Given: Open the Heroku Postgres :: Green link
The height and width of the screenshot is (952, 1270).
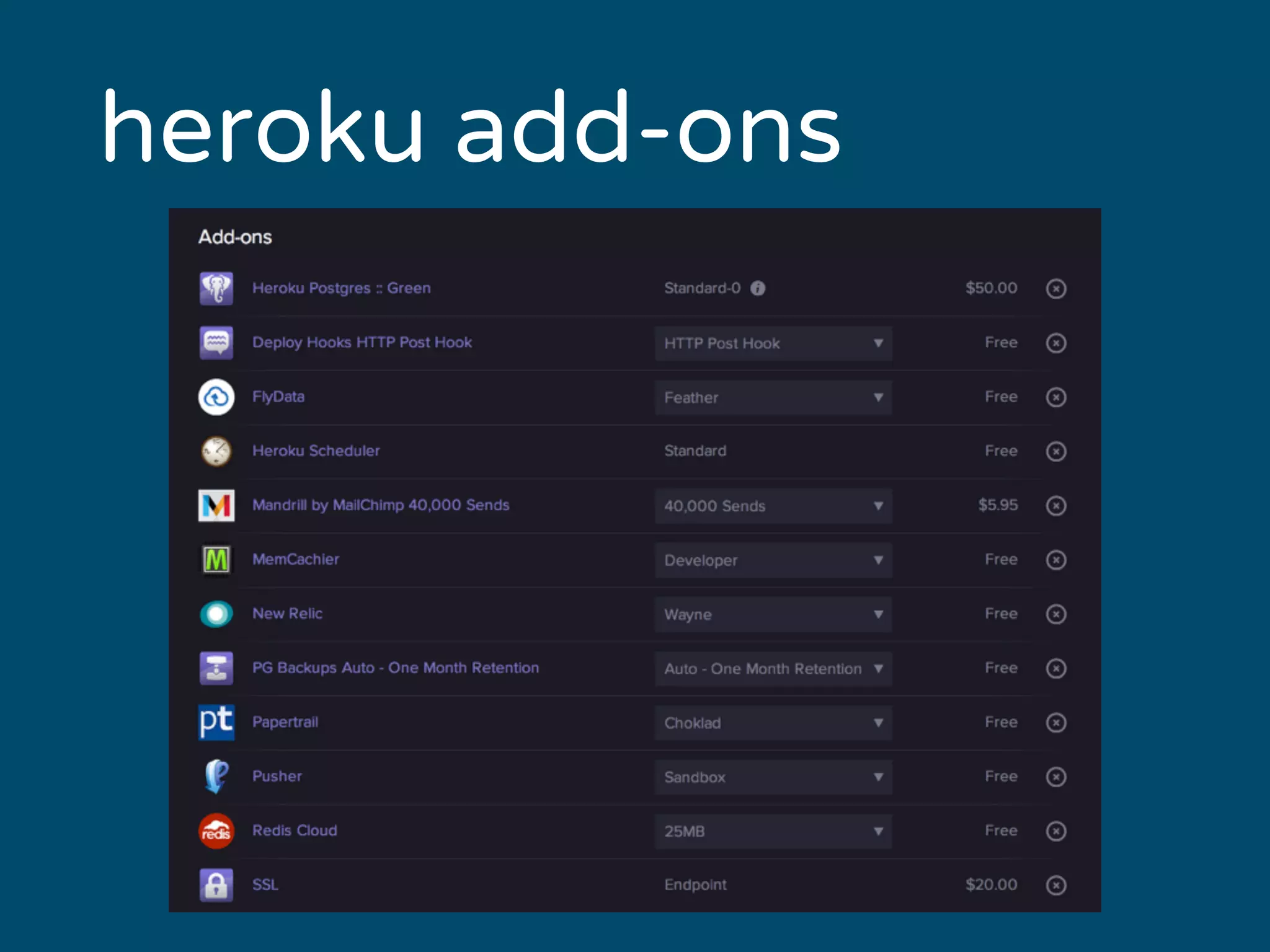Looking at the screenshot, I should (341, 288).
